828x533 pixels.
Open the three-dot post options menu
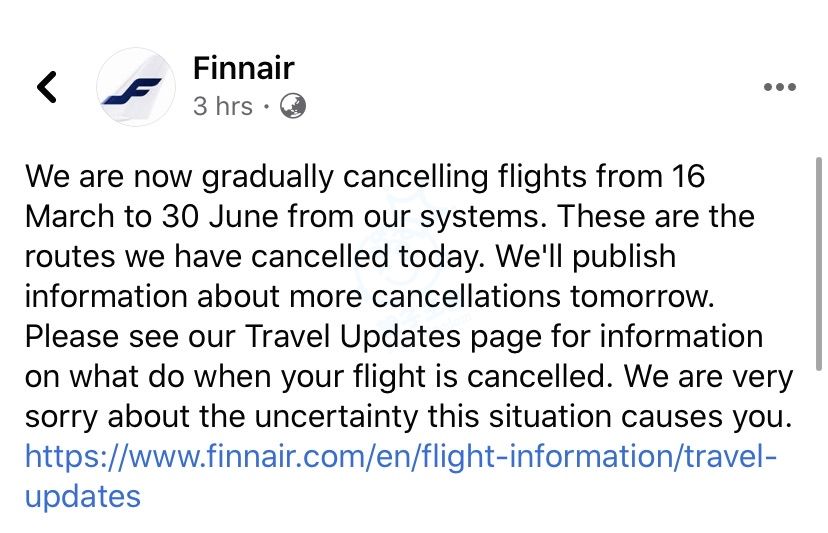(779, 87)
